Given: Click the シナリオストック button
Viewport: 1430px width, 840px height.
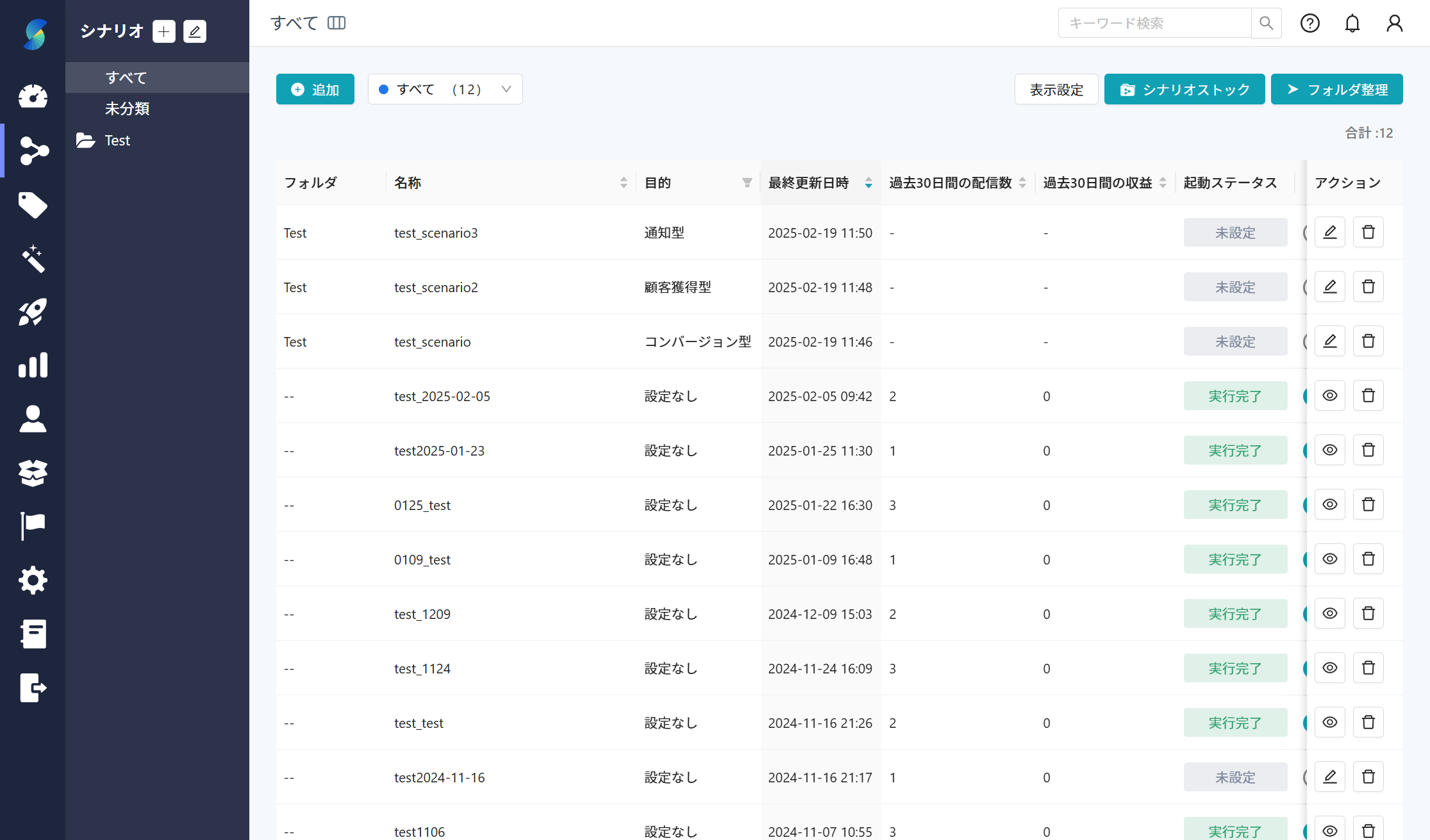Looking at the screenshot, I should [x=1184, y=89].
